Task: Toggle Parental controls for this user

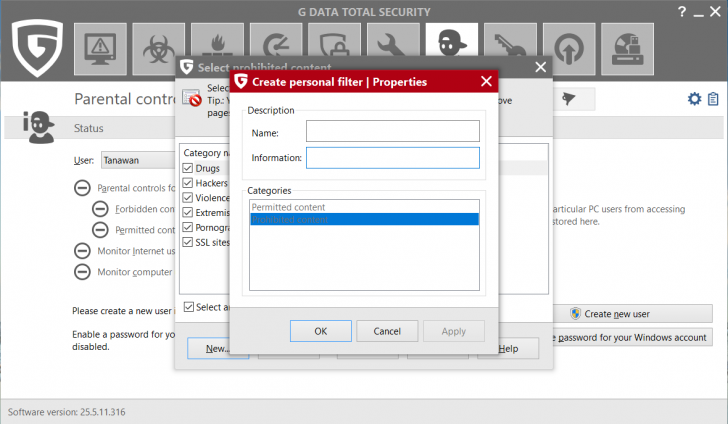Action: [82, 188]
